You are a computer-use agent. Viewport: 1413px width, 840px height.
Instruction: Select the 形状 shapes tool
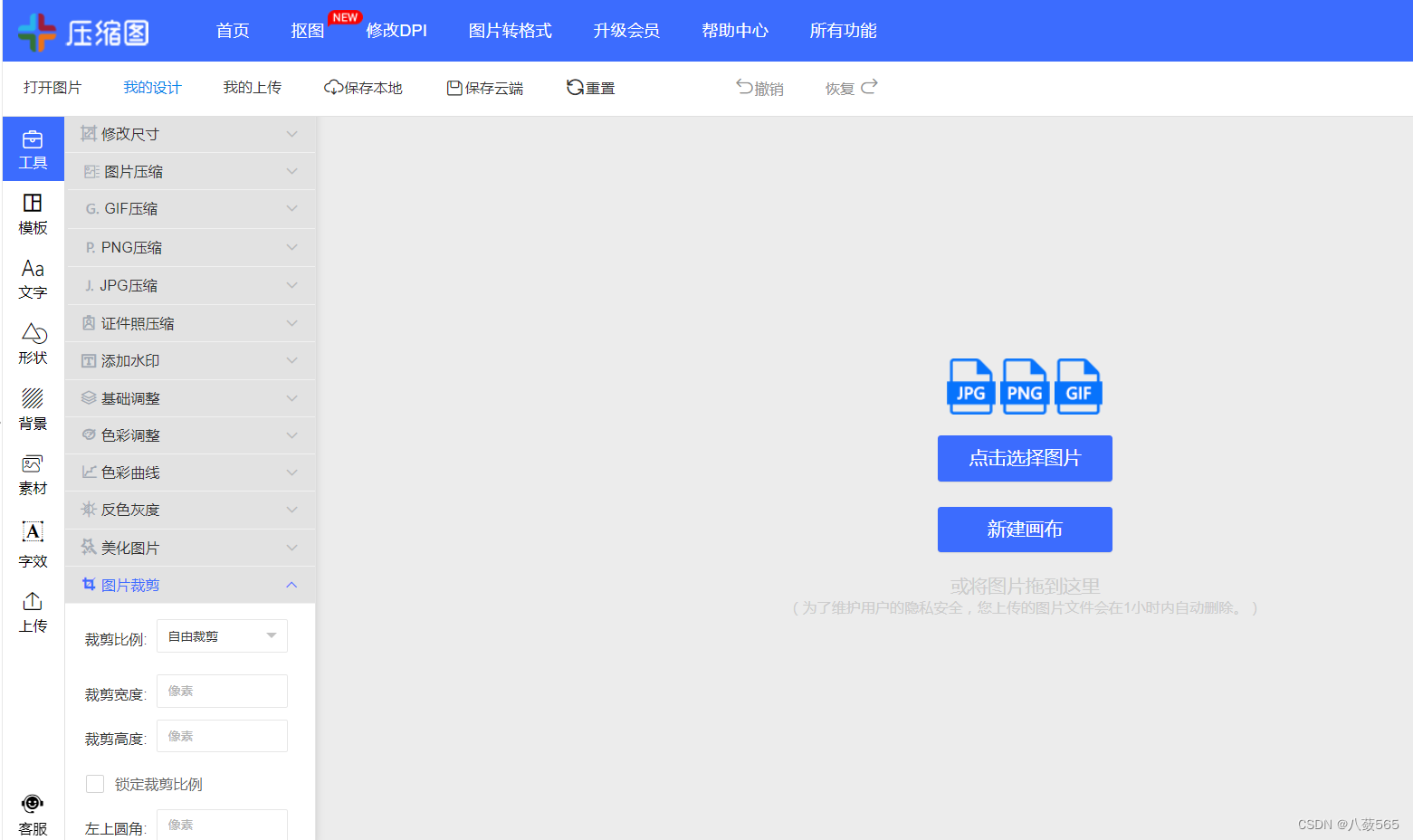pyautogui.click(x=33, y=345)
